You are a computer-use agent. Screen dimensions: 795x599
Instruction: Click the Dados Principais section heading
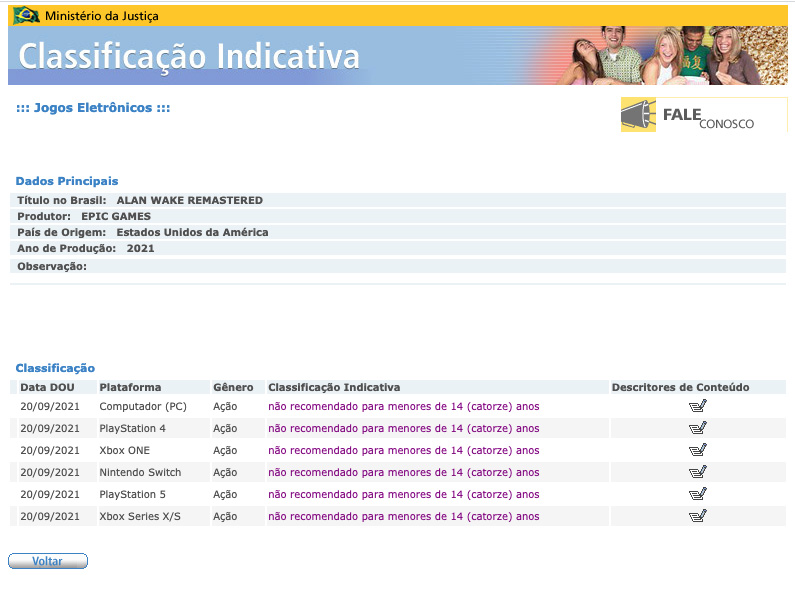tap(67, 181)
